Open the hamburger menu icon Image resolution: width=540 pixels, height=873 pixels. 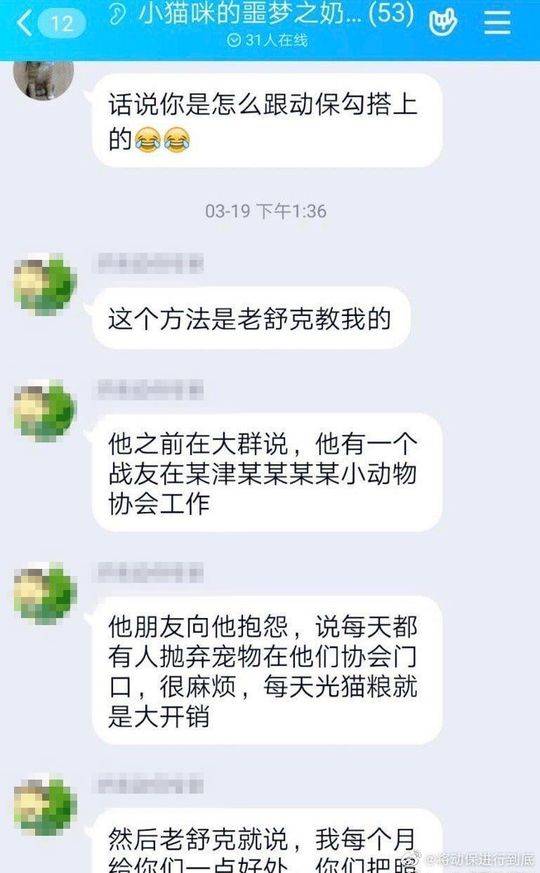[x=497, y=21]
